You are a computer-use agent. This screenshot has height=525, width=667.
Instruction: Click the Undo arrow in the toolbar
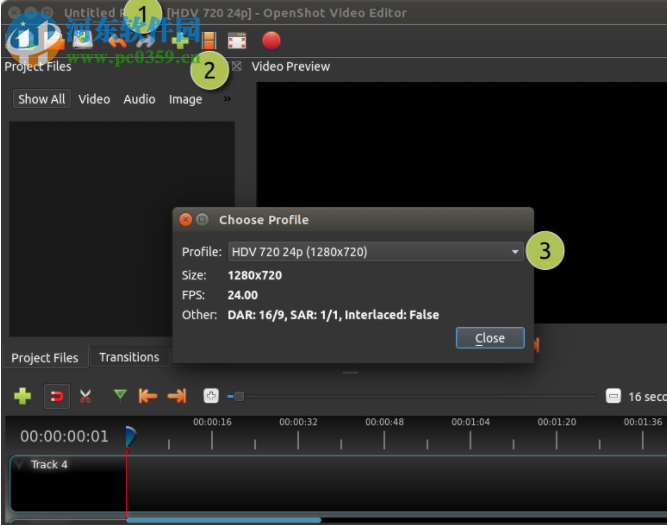tap(117, 41)
